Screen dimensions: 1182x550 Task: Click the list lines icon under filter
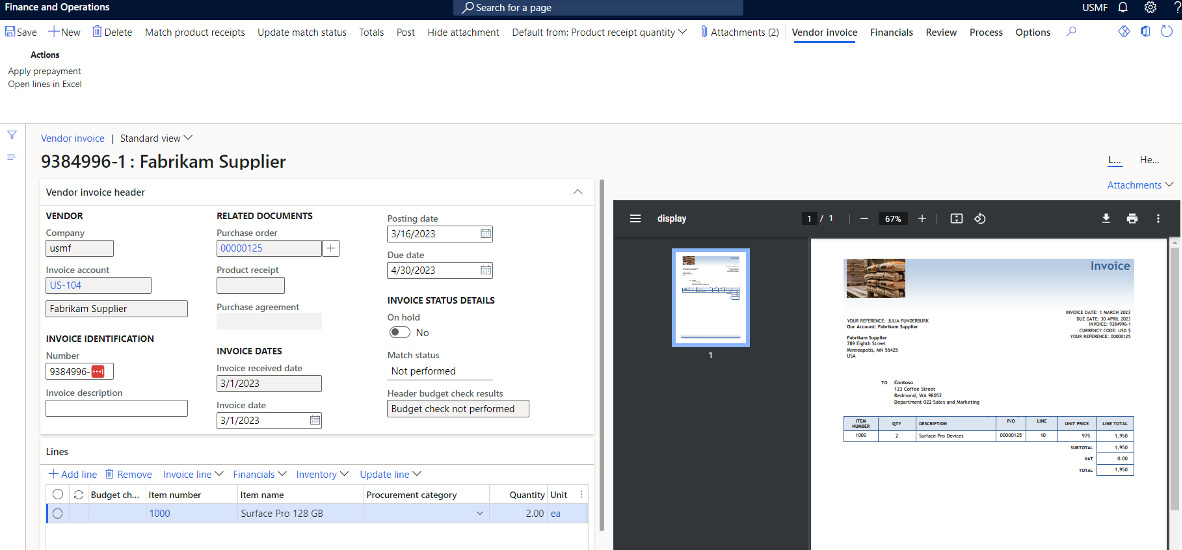tap(12, 157)
